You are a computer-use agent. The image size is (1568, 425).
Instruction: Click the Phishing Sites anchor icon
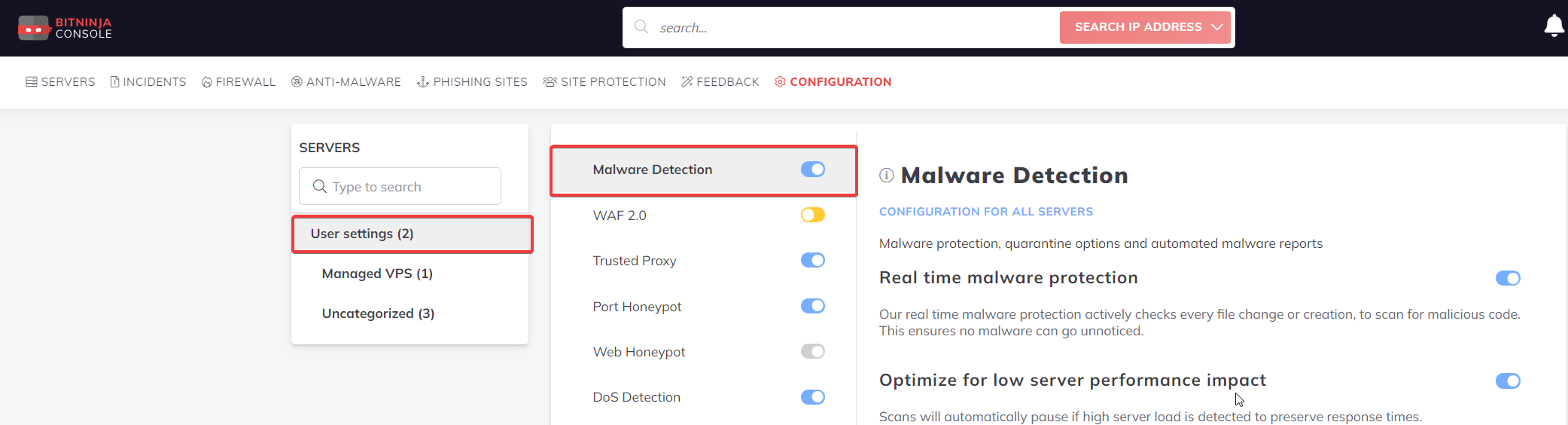coord(423,81)
